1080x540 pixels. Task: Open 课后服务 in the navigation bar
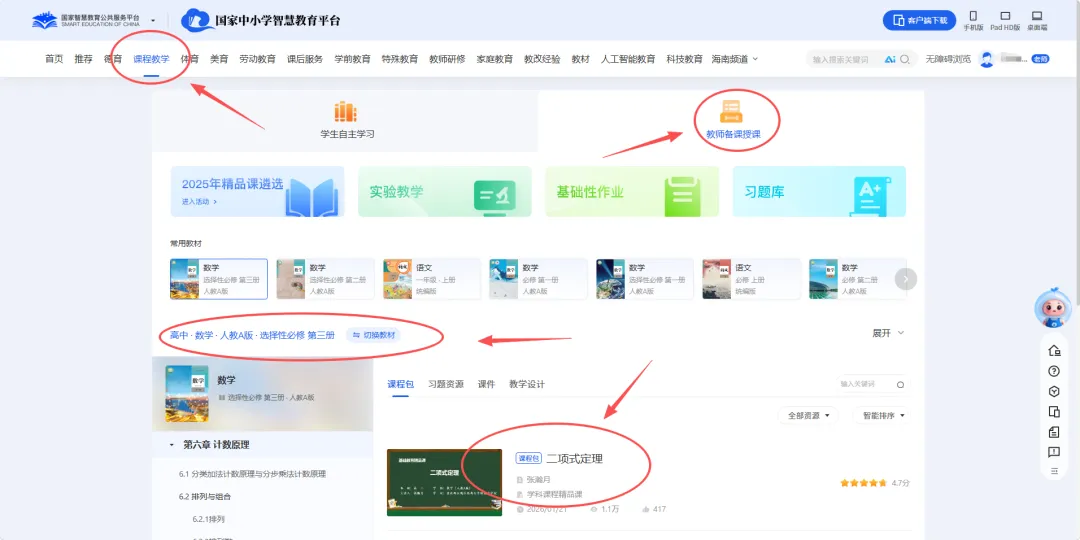pyautogui.click(x=305, y=59)
